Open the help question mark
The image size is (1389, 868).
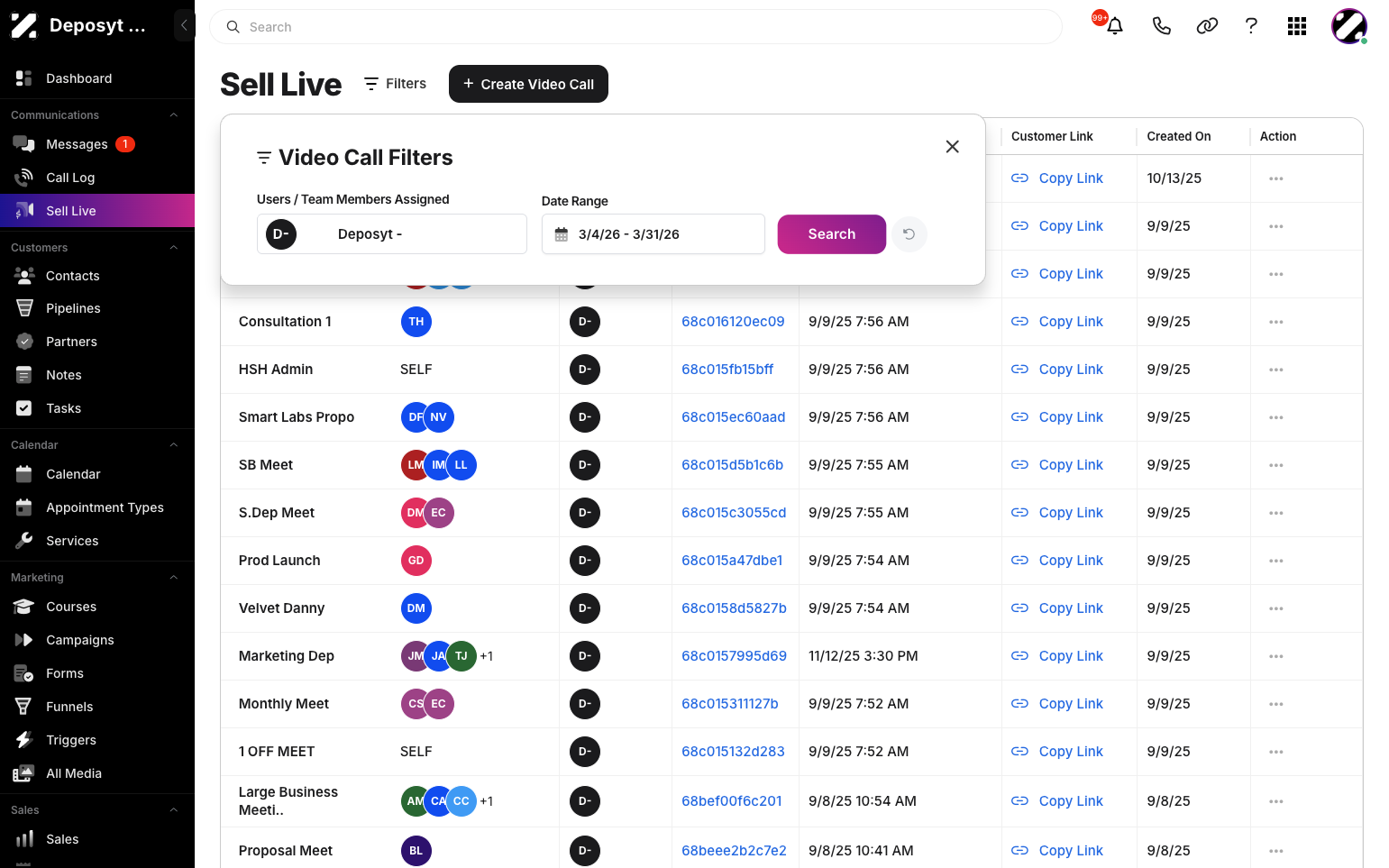point(1251,26)
